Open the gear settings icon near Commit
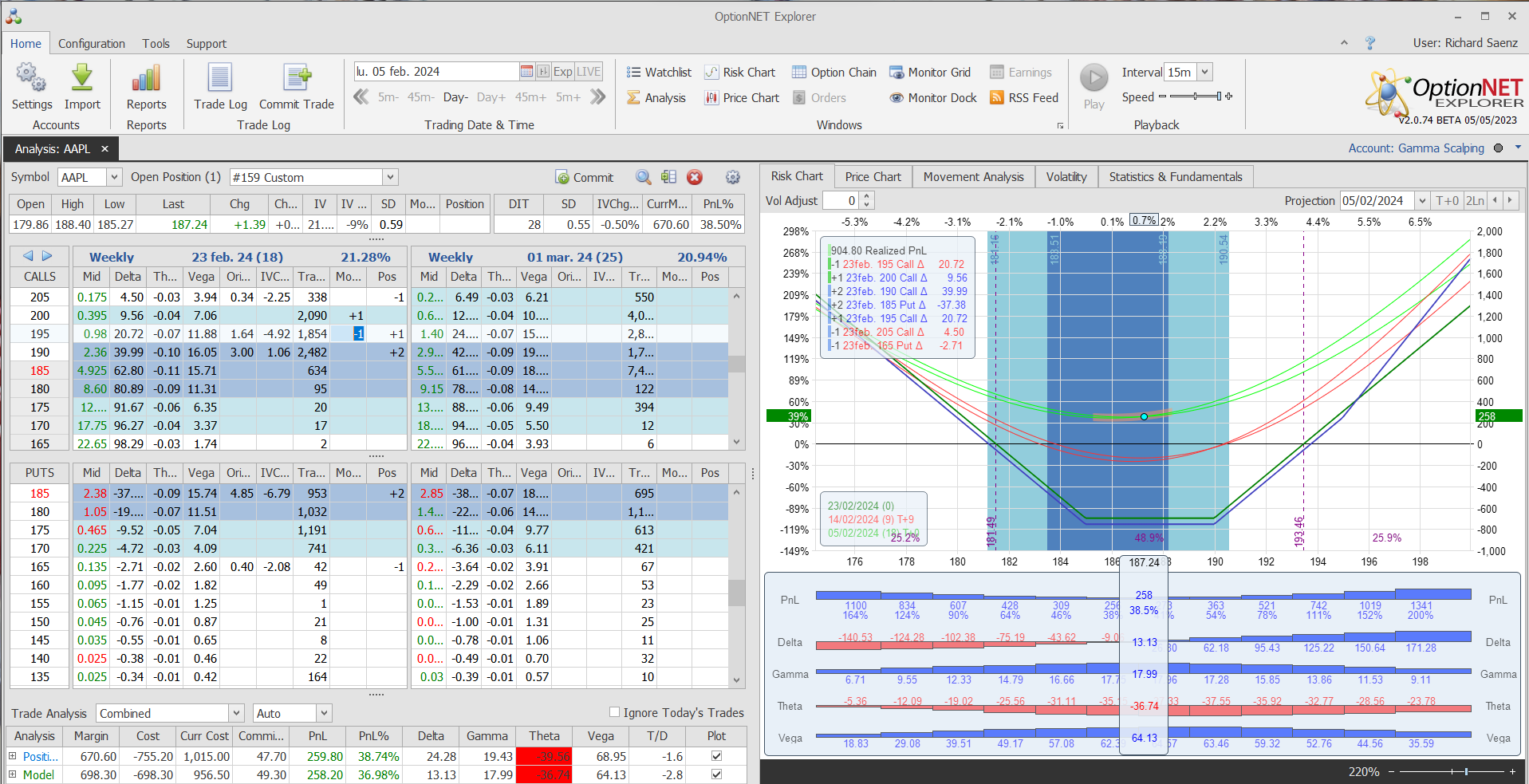1529x784 pixels. tap(733, 177)
